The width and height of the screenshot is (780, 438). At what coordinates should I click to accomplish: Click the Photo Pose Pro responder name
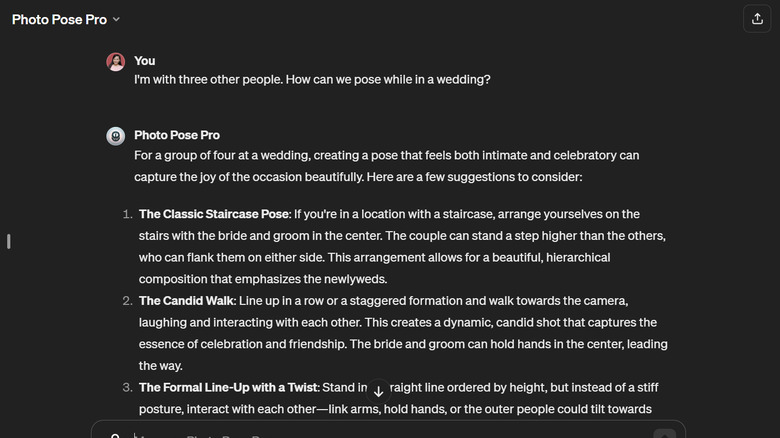click(x=177, y=135)
